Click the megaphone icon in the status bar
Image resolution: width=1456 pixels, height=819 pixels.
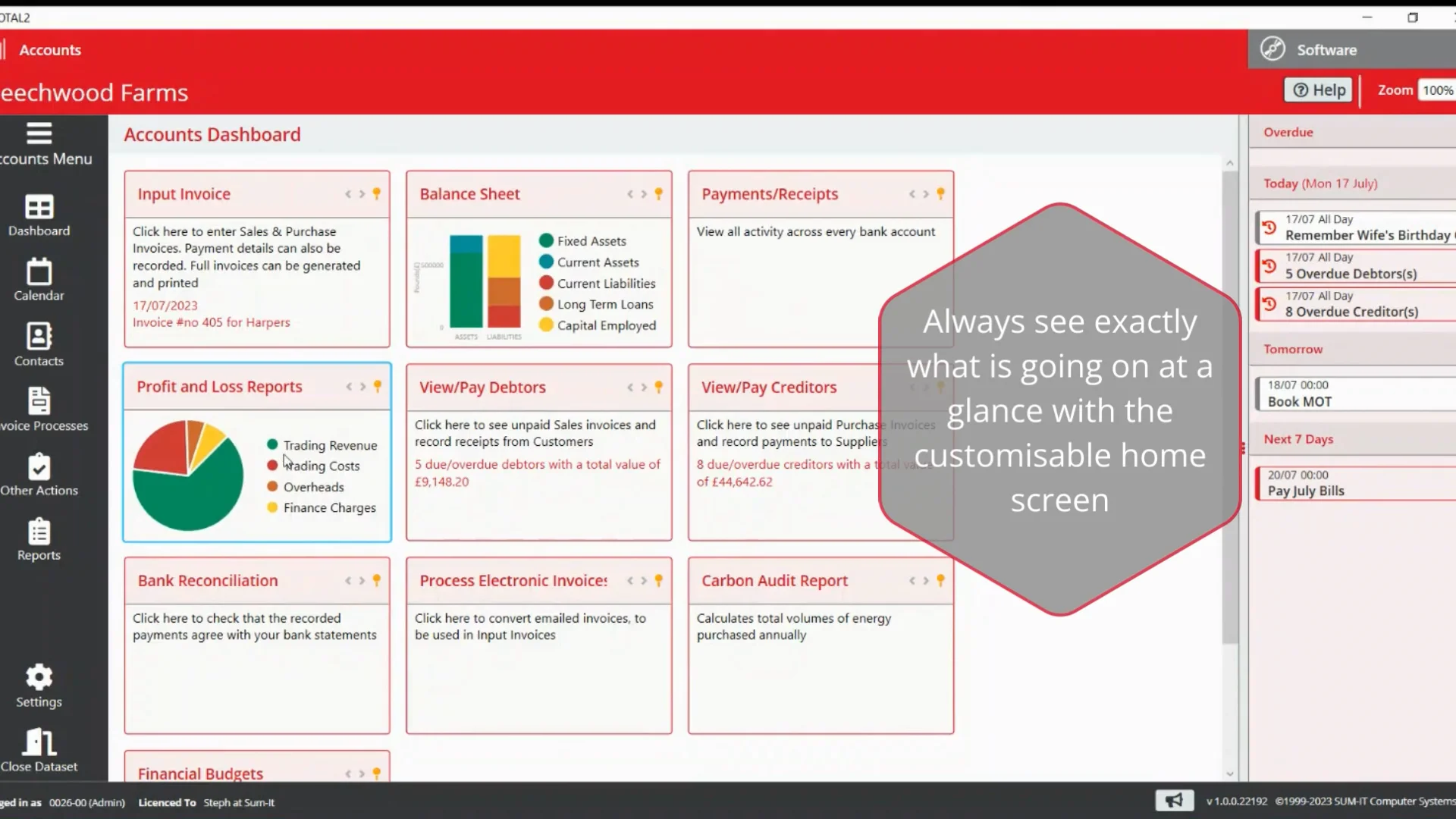1174,800
